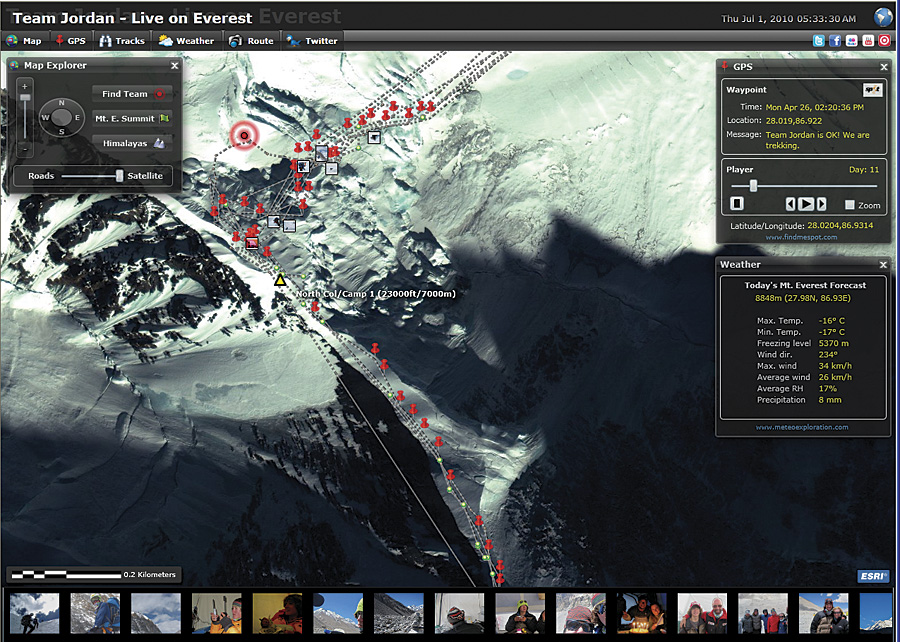The image size is (900, 642).
Task: Click the Satellite label on the basemap slider
Action: coord(145,176)
